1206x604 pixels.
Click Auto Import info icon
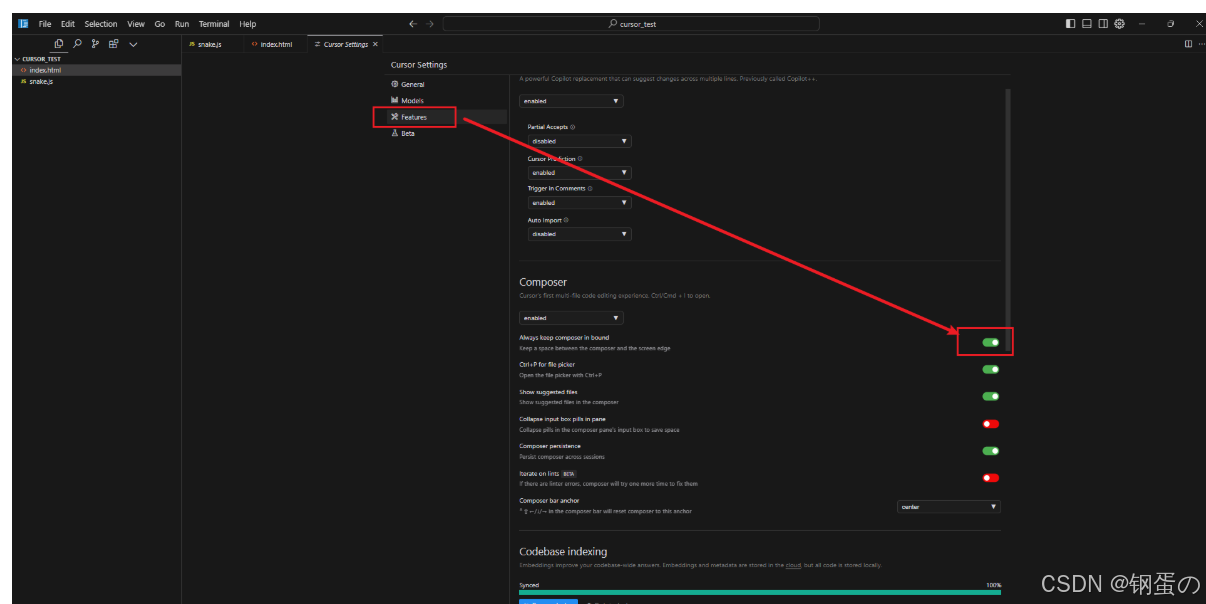566,220
